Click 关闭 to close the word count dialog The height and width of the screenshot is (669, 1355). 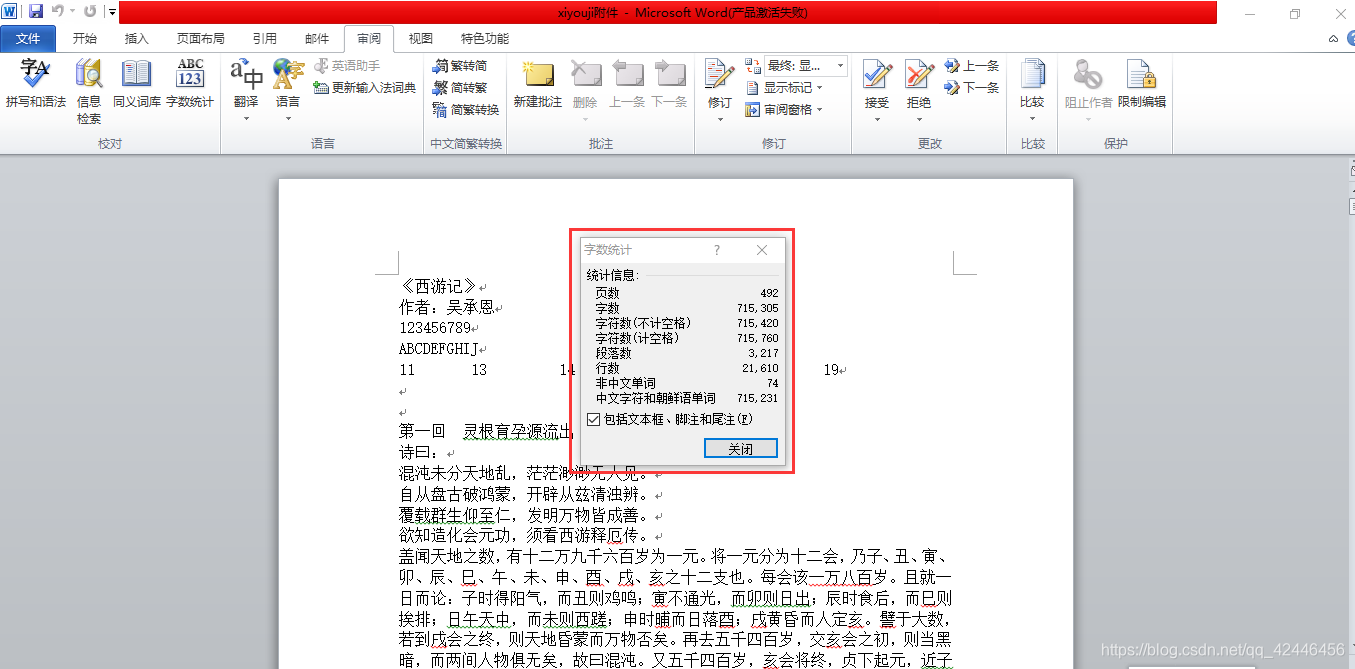(740, 448)
